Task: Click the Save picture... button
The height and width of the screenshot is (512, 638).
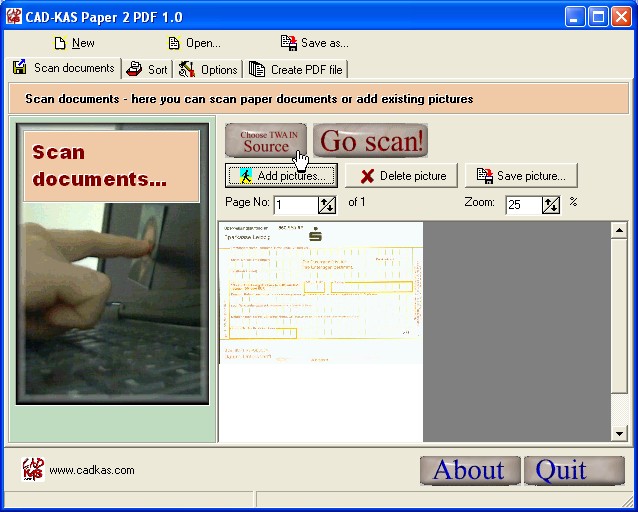Action: (x=521, y=176)
